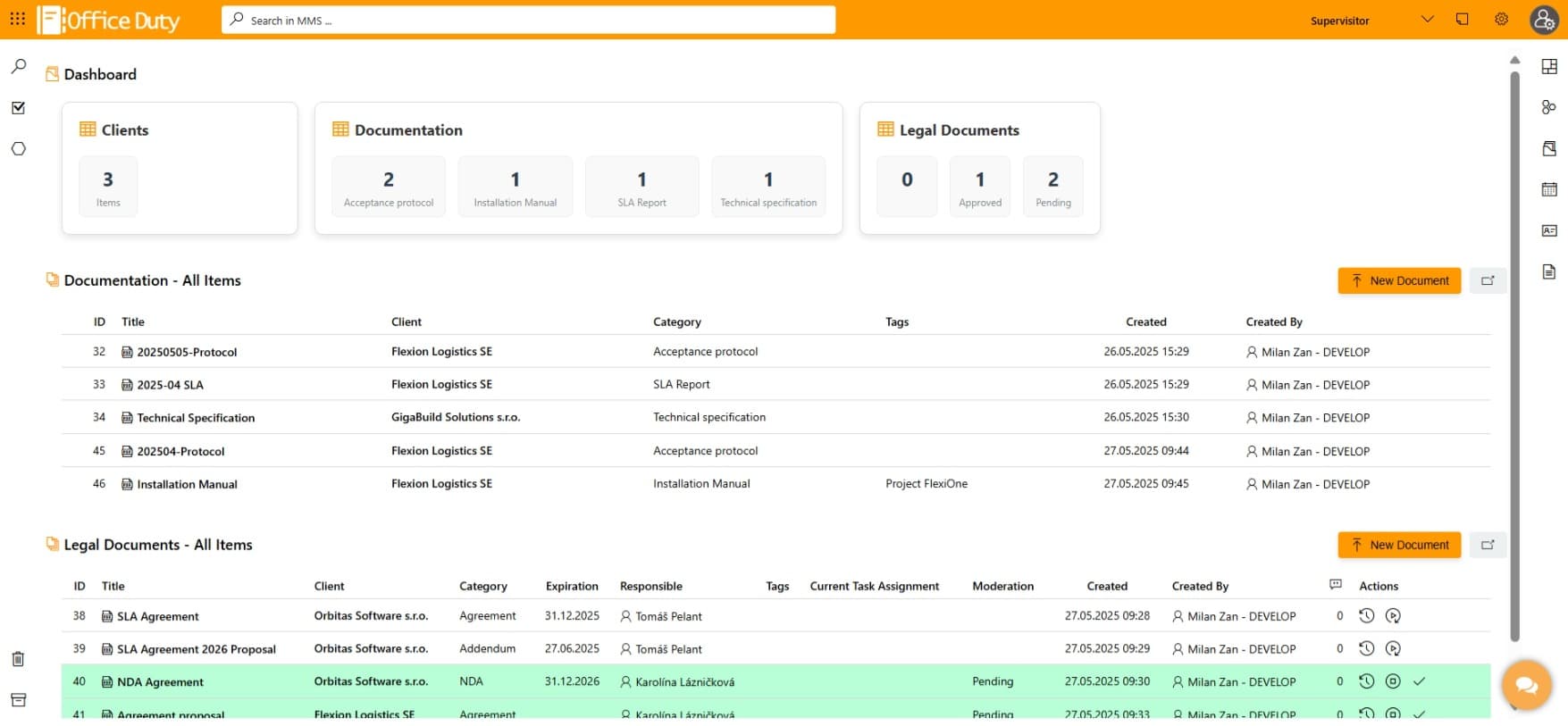The image size is (1568, 726).
Task: View history for NDA Agreement row
Action: click(1366, 681)
